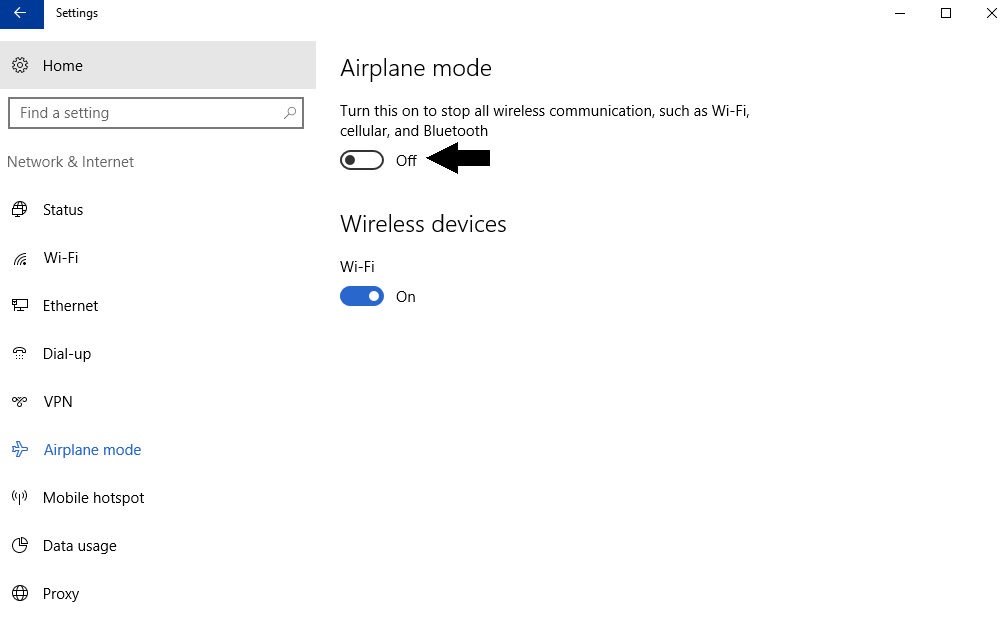Click the back arrow button
The width and height of the screenshot is (1006, 627).
pos(21,13)
